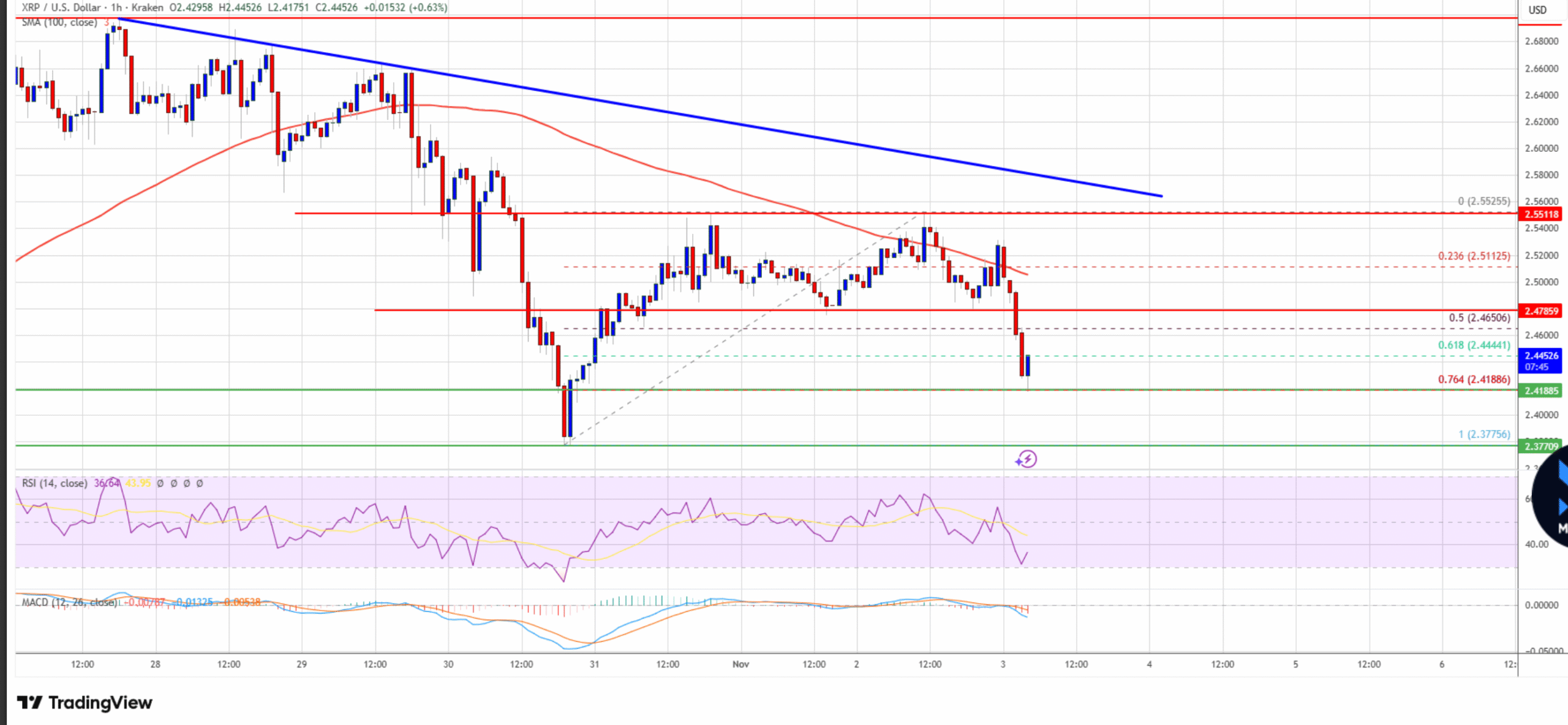Open the XRP / U.S. Dollar symbol title
This screenshot has height=725, width=1568.
point(61,7)
